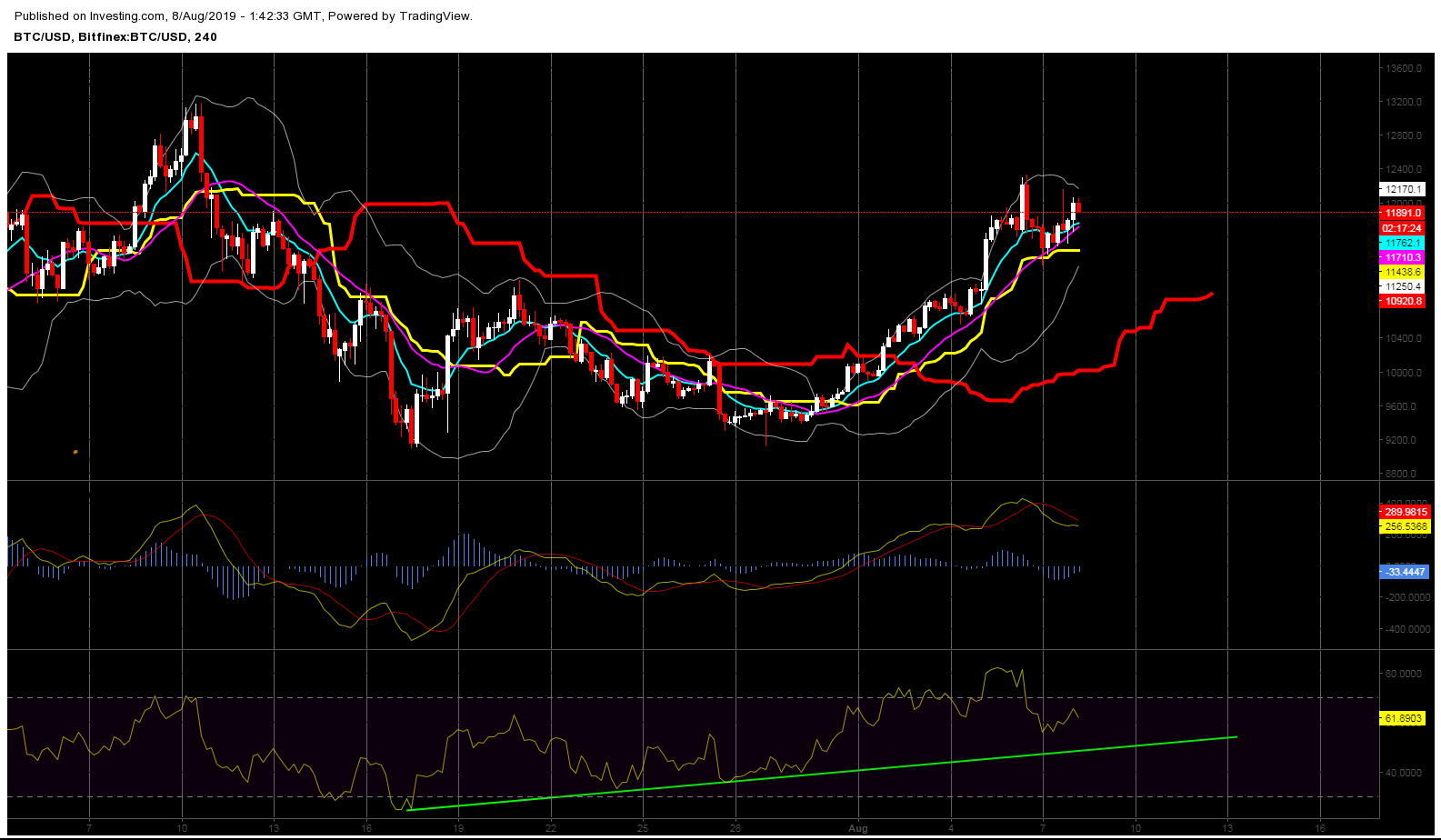
Task: Click the red 11891.0 current price label
Action: pos(1402,213)
